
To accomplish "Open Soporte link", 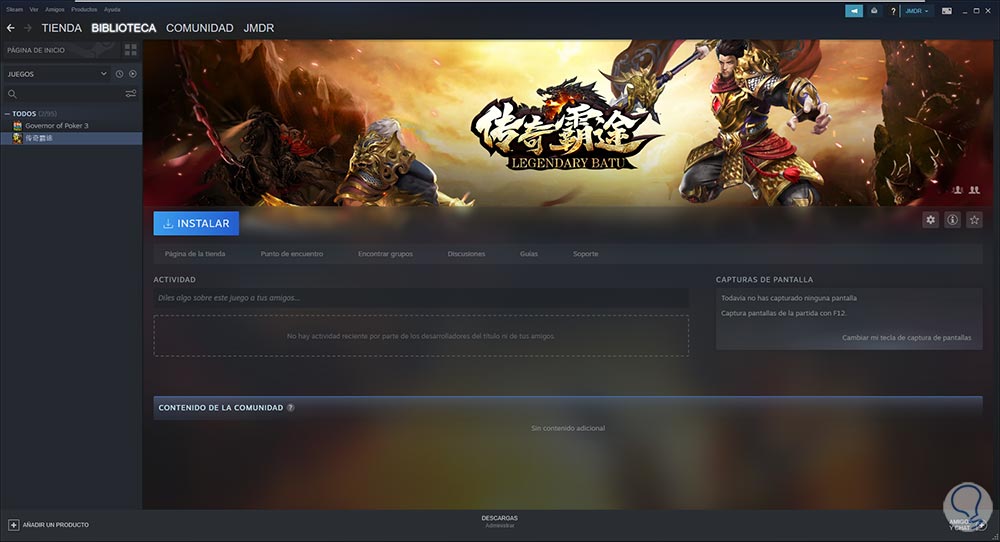I will (x=585, y=254).
